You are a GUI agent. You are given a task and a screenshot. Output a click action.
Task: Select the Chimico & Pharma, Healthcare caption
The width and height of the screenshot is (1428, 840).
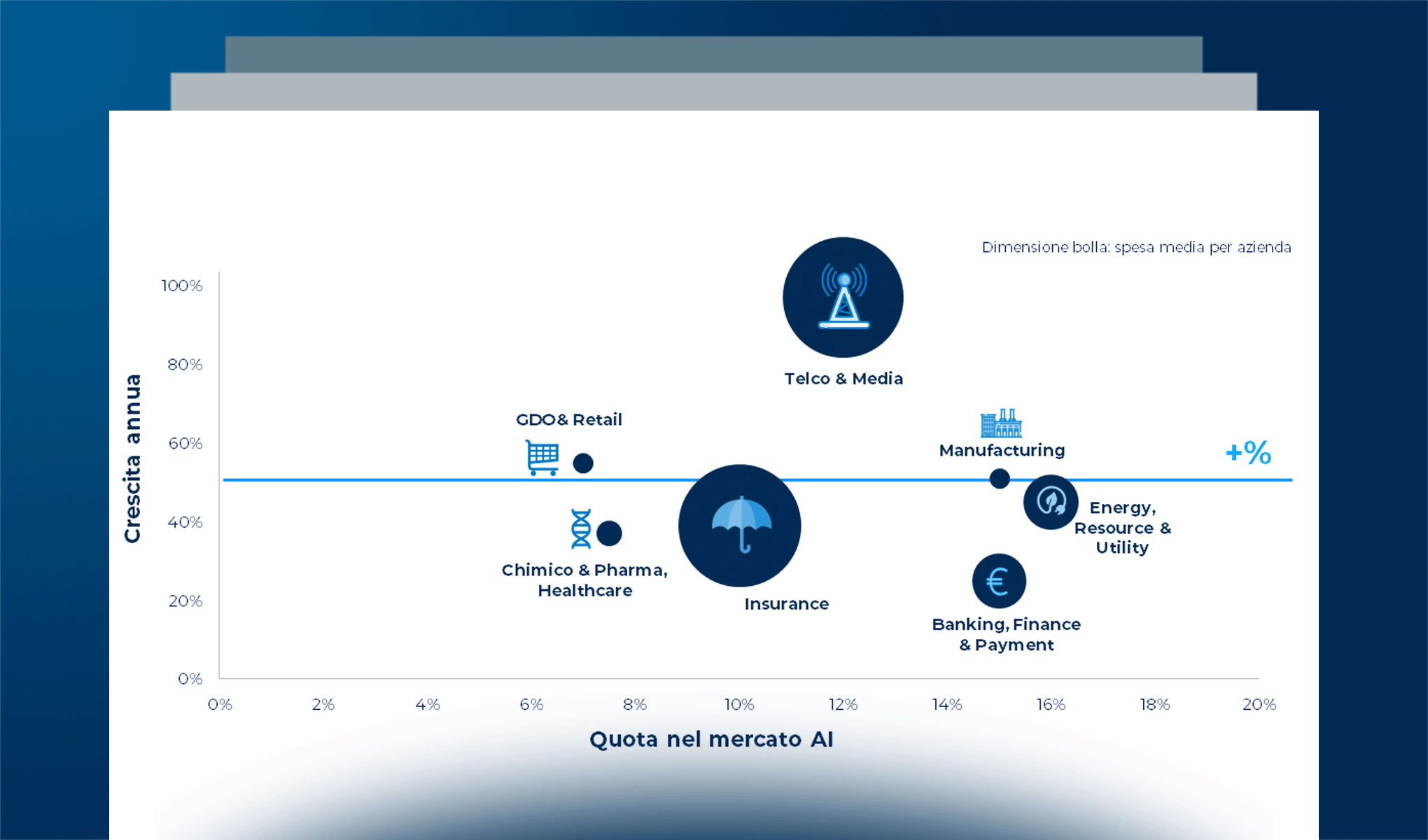(x=584, y=580)
